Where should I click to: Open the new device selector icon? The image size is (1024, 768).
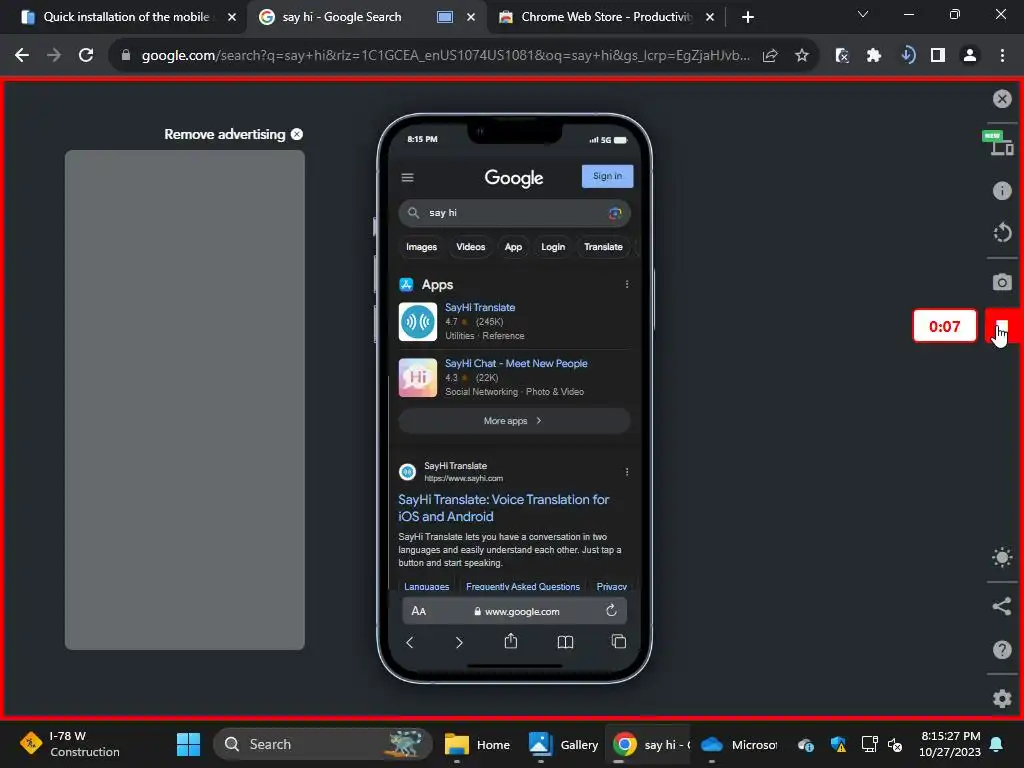999,143
